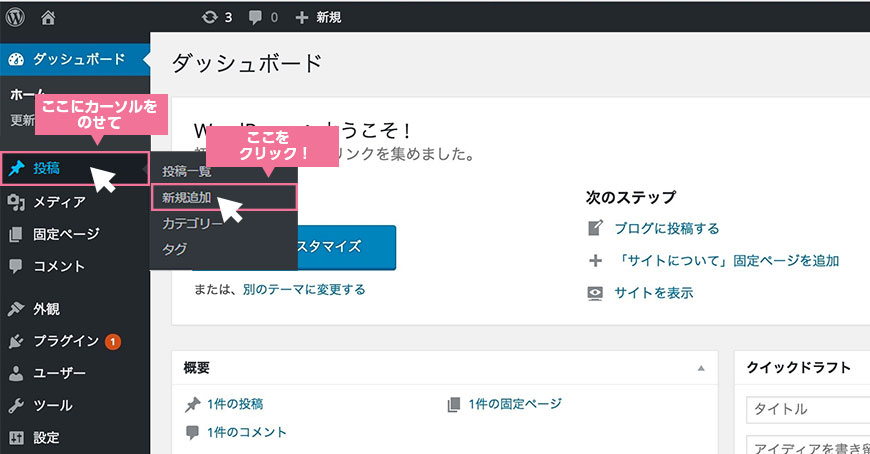
Task: Select カテゴリー in the submenu
Action: coord(193,223)
